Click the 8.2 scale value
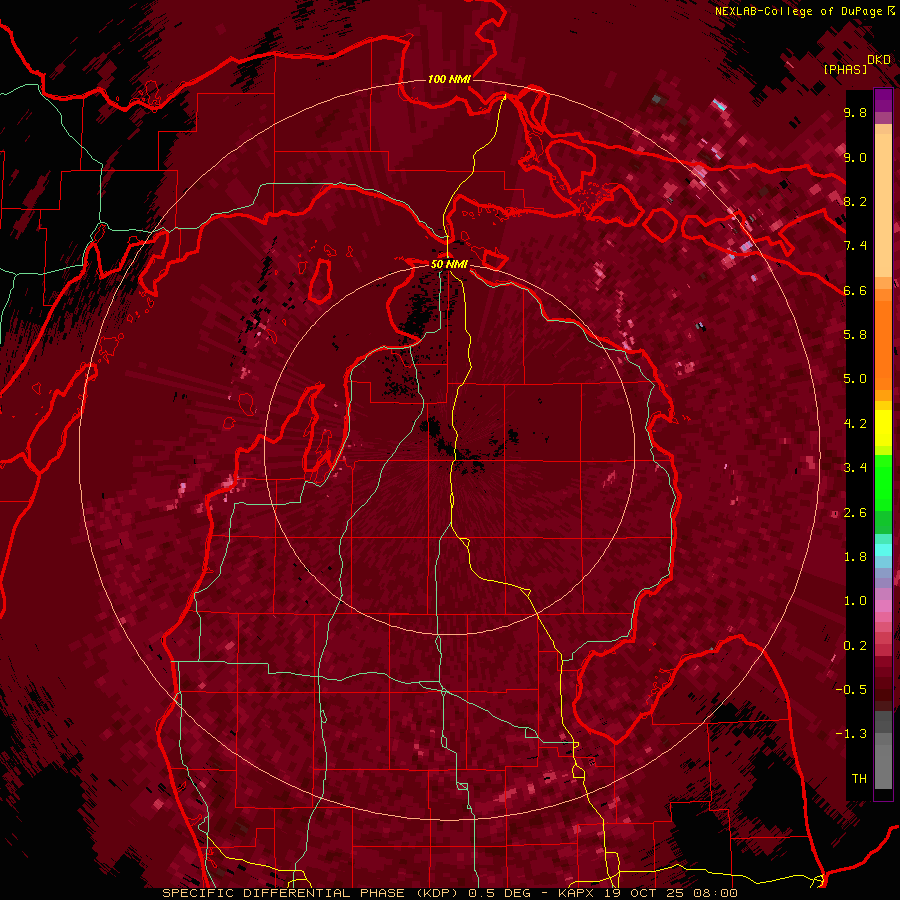900x900 pixels. coord(855,201)
